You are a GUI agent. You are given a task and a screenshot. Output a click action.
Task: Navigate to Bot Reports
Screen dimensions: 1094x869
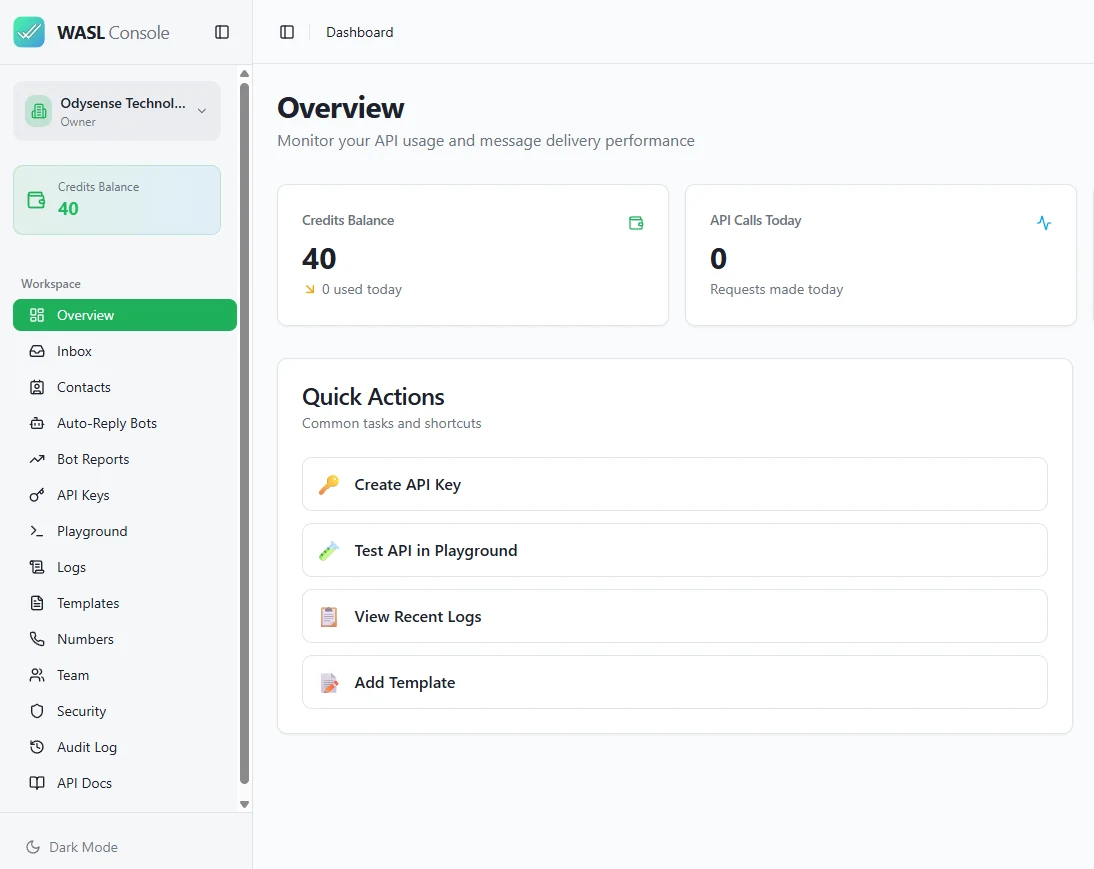[x=125, y=460]
